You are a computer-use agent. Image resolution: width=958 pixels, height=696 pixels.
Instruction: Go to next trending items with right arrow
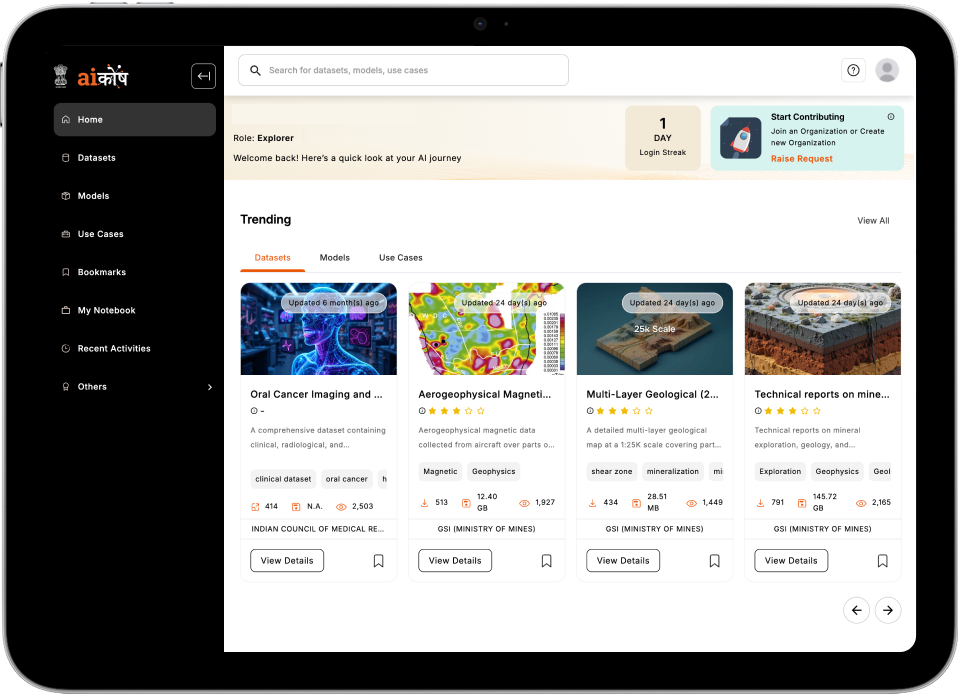[887, 610]
